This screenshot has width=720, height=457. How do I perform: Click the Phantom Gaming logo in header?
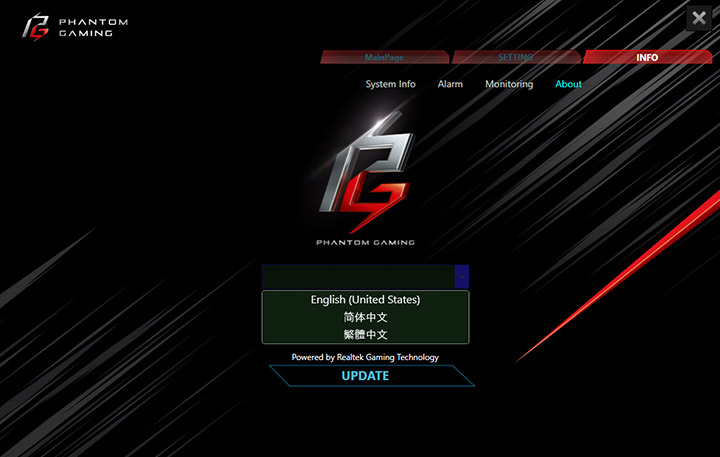coord(75,27)
